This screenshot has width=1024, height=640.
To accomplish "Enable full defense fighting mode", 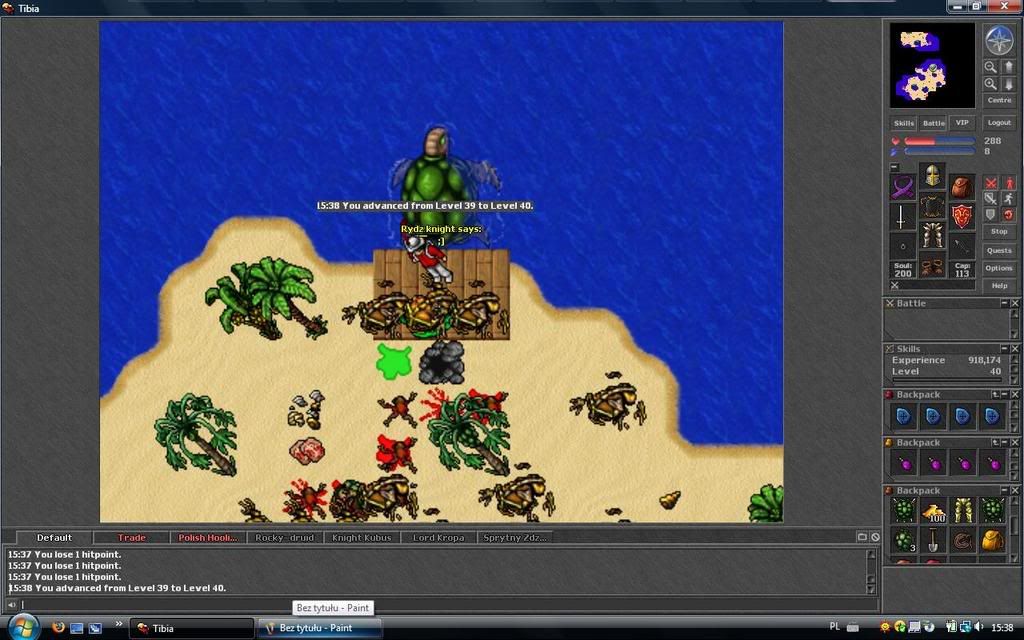I will [991, 214].
